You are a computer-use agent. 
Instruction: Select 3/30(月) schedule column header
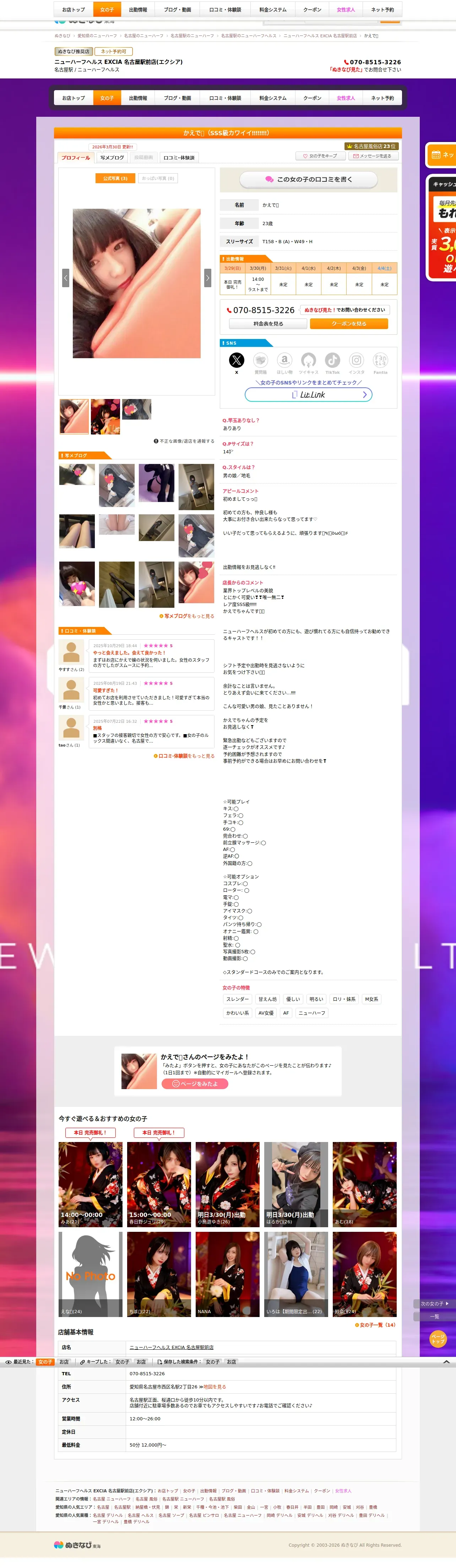[258, 268]
